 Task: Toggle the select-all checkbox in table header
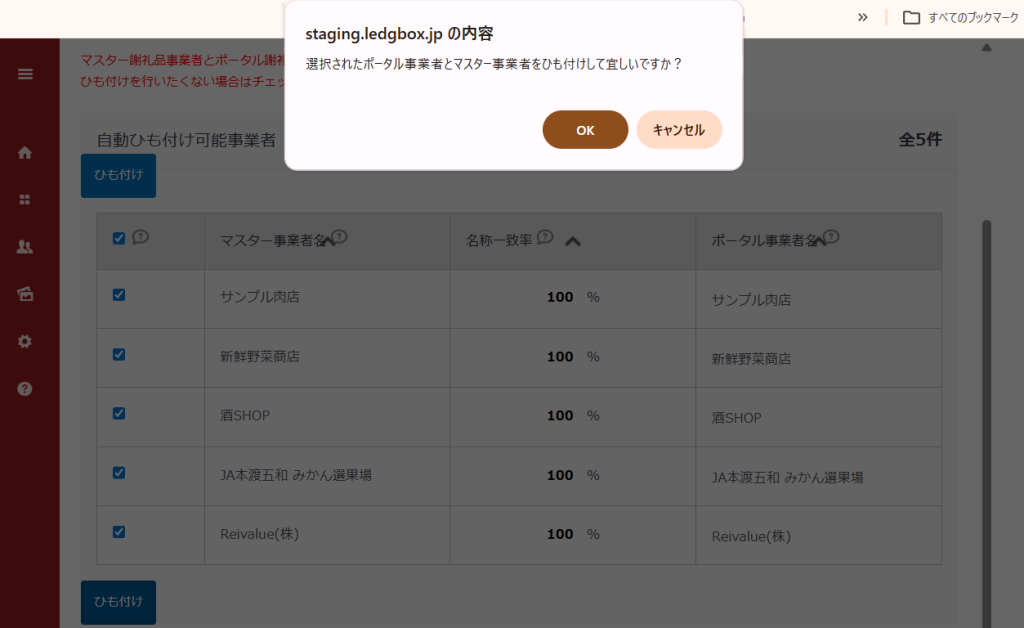[119, 238]
